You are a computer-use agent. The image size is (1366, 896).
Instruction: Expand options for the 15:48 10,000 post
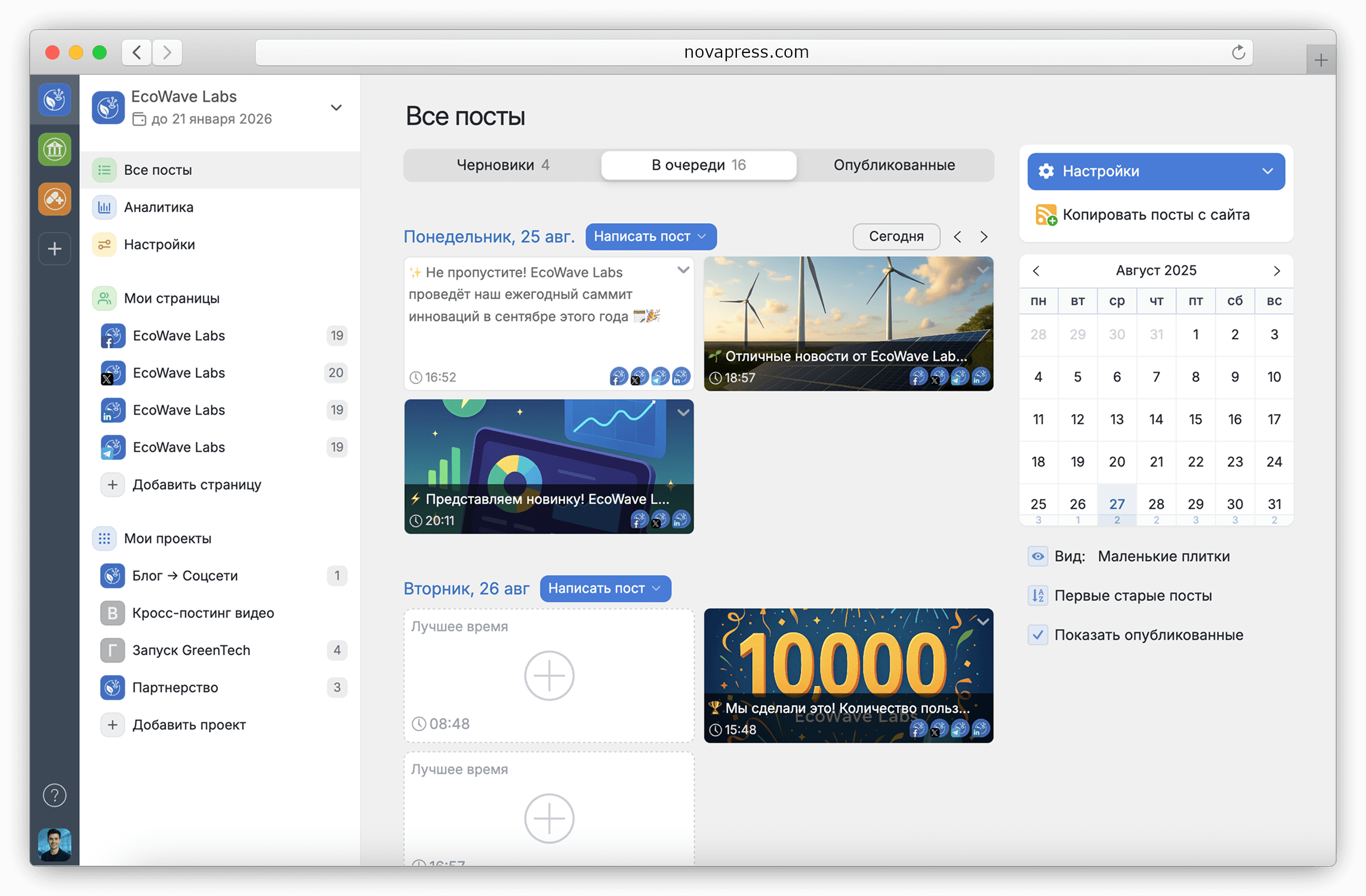(983, 622)
